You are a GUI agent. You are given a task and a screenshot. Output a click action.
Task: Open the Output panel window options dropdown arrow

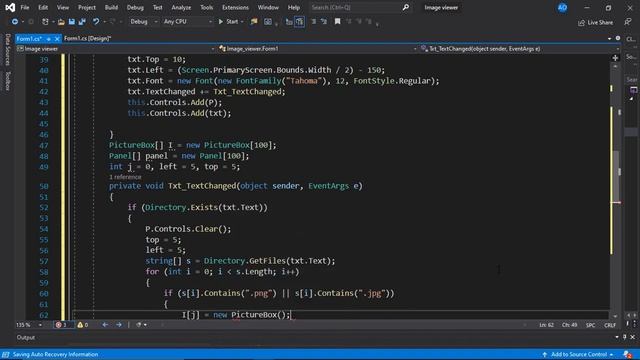tap(617, 337)
